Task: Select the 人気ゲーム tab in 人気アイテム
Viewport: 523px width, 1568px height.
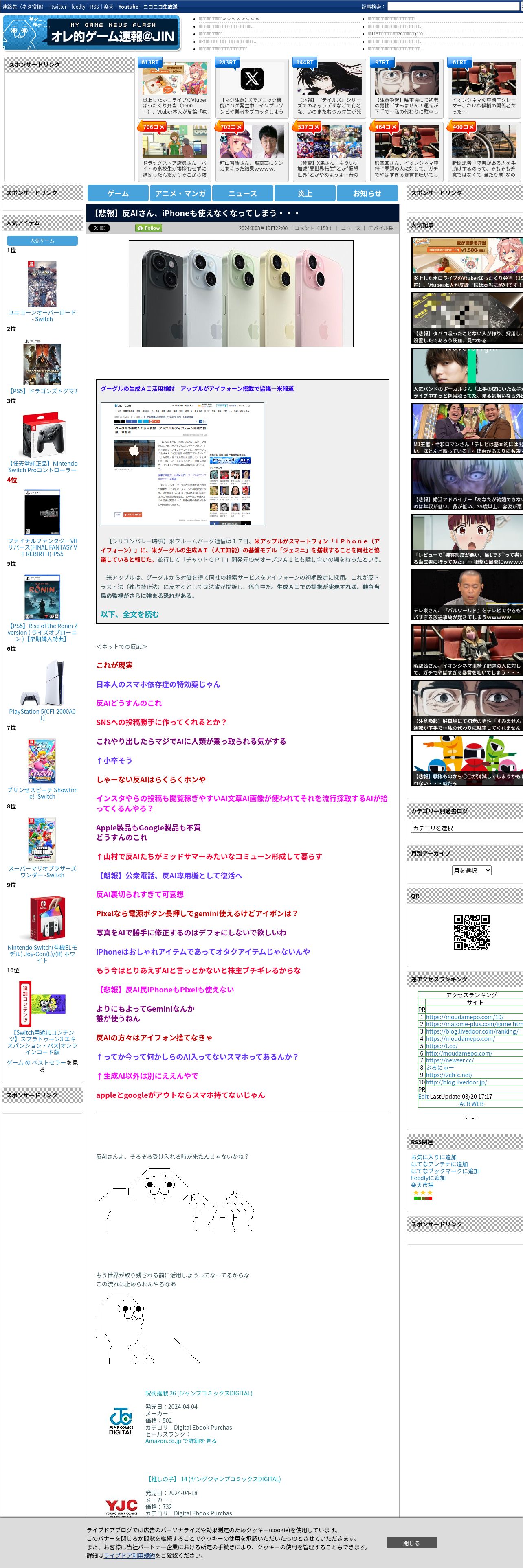Action: pyautogui.click(x=42, y=241)
